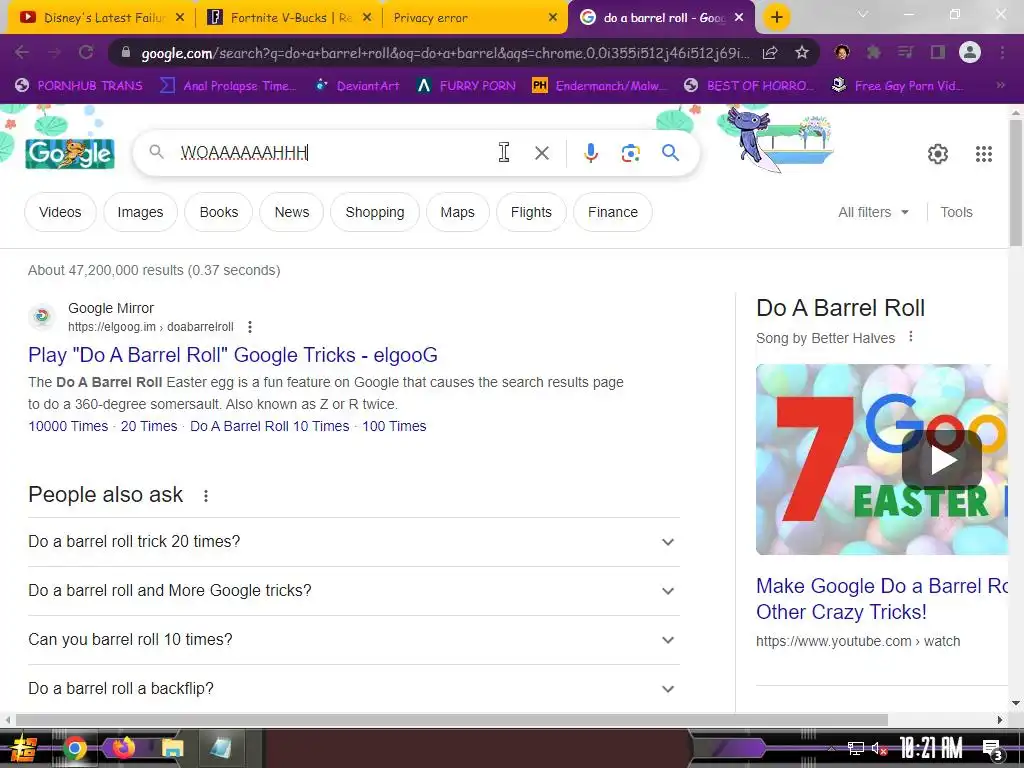The image size is (1024, 768).
Task: Select the Maps filter
Action: click(457, 212)
